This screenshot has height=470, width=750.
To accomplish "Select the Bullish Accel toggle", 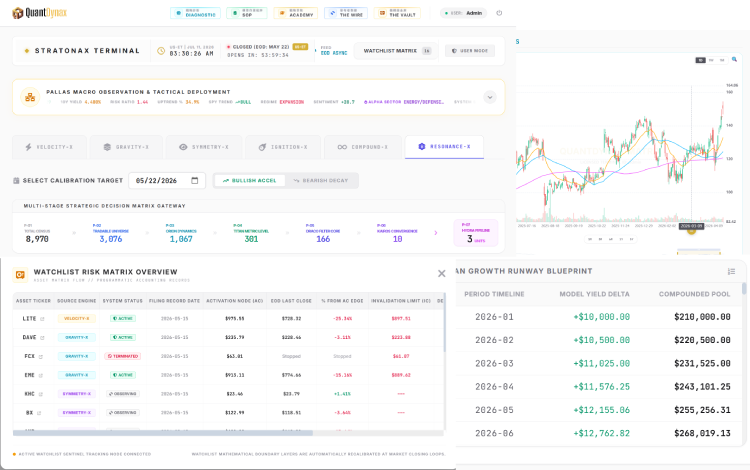I will tap(249, 180).
